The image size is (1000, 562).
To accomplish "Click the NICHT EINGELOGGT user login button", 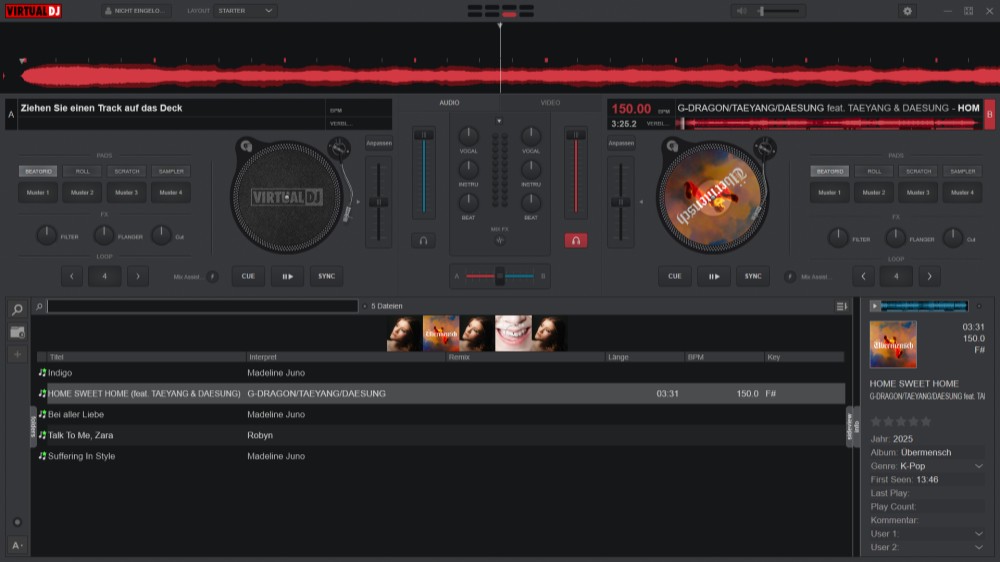I will (136, 11).
